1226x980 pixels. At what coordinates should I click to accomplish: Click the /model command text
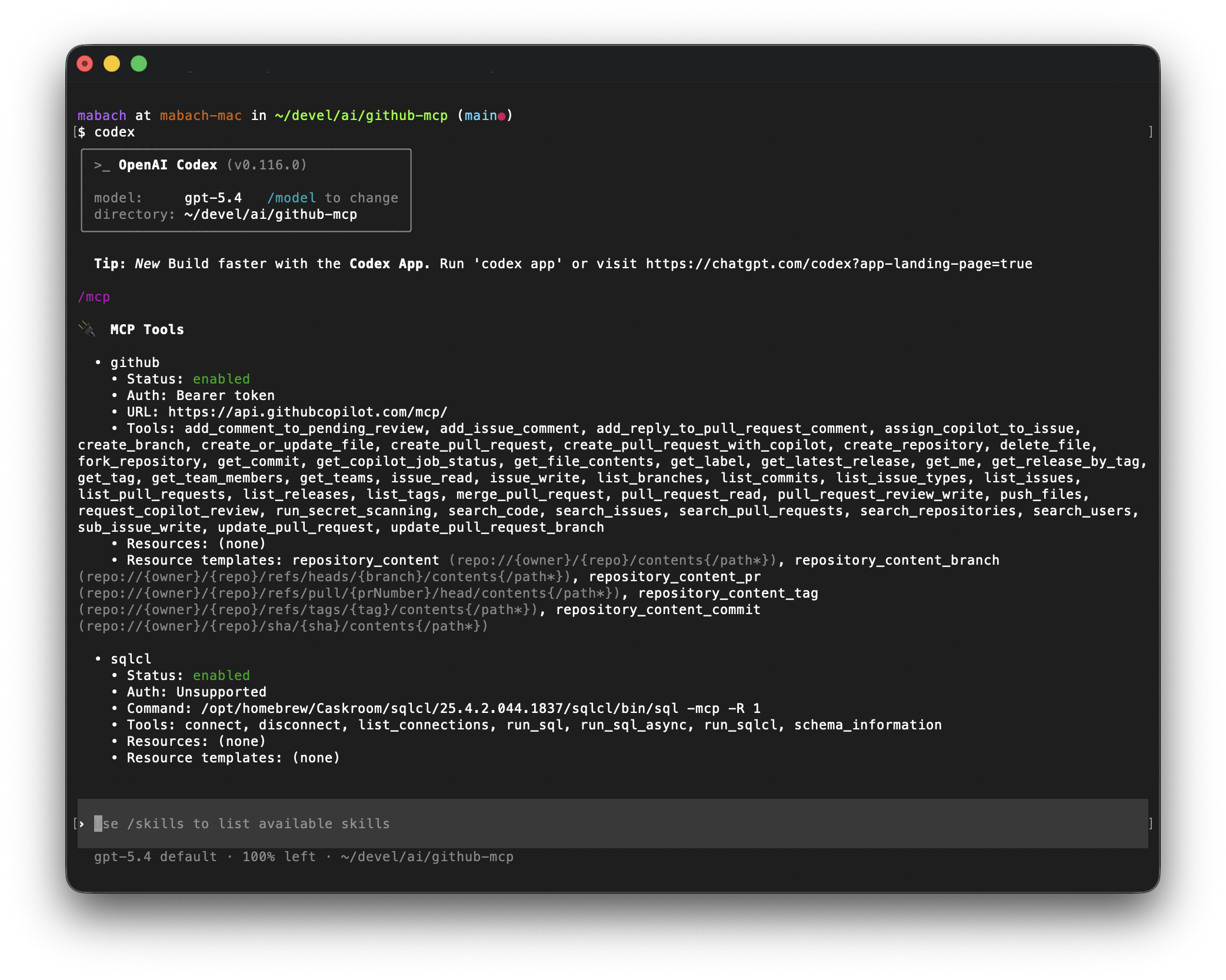tap(291, 198)
